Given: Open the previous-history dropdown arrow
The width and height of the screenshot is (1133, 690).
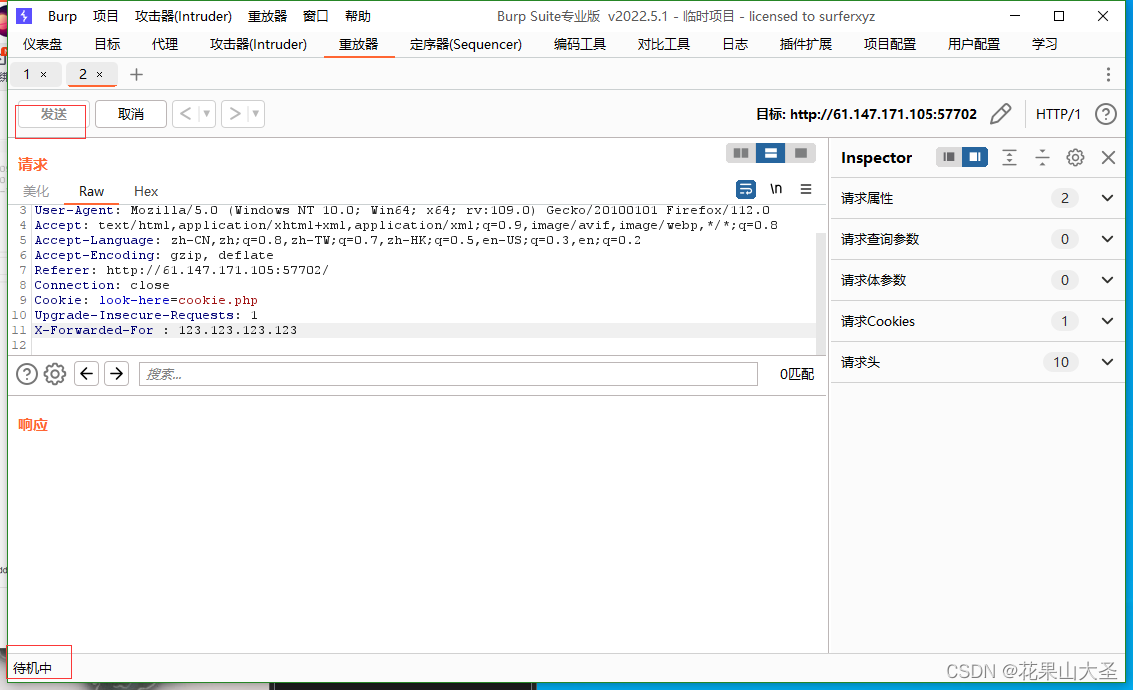Looking at the screenshot, I should pos(207,113).
